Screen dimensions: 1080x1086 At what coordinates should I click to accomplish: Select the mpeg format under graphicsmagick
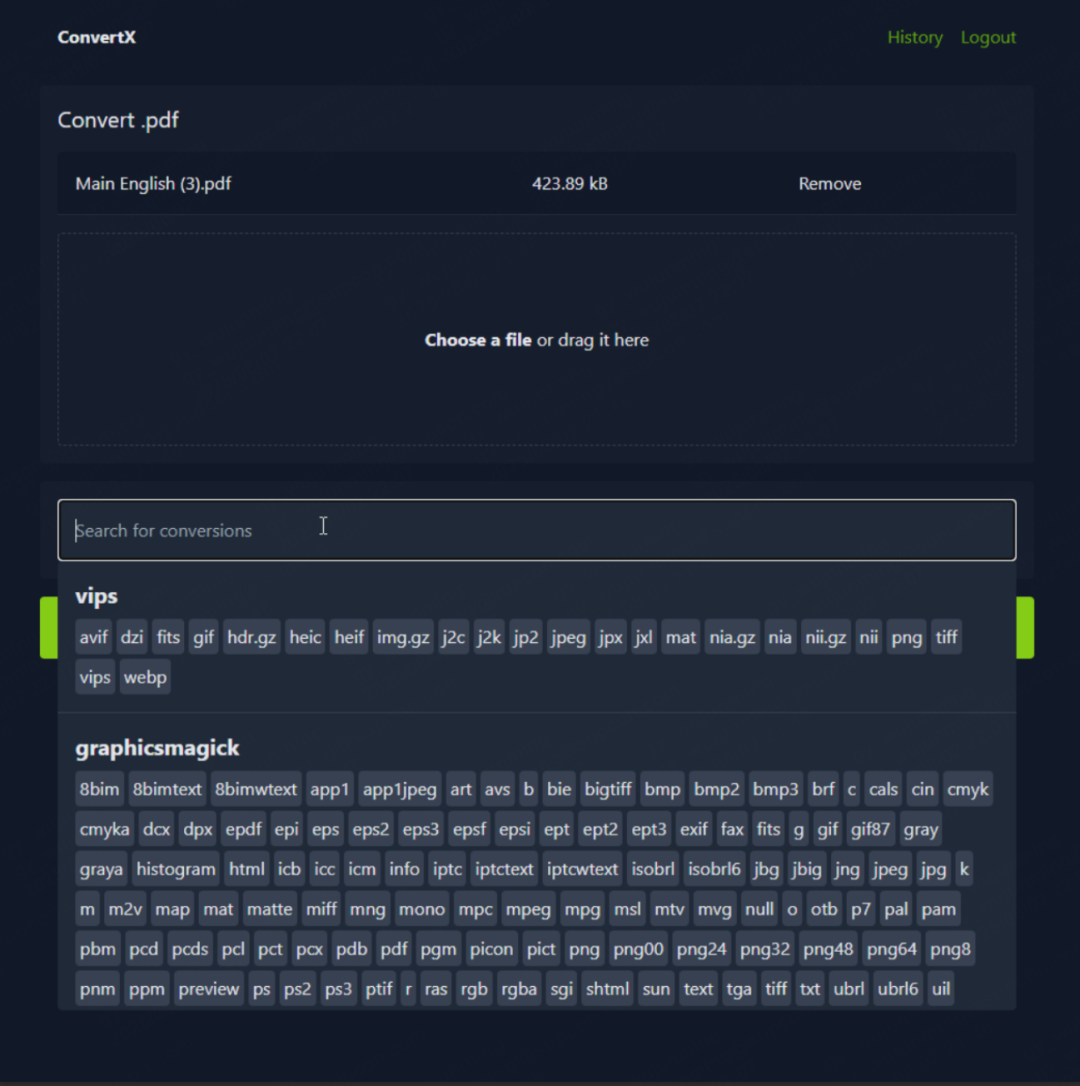pos(528,909)
